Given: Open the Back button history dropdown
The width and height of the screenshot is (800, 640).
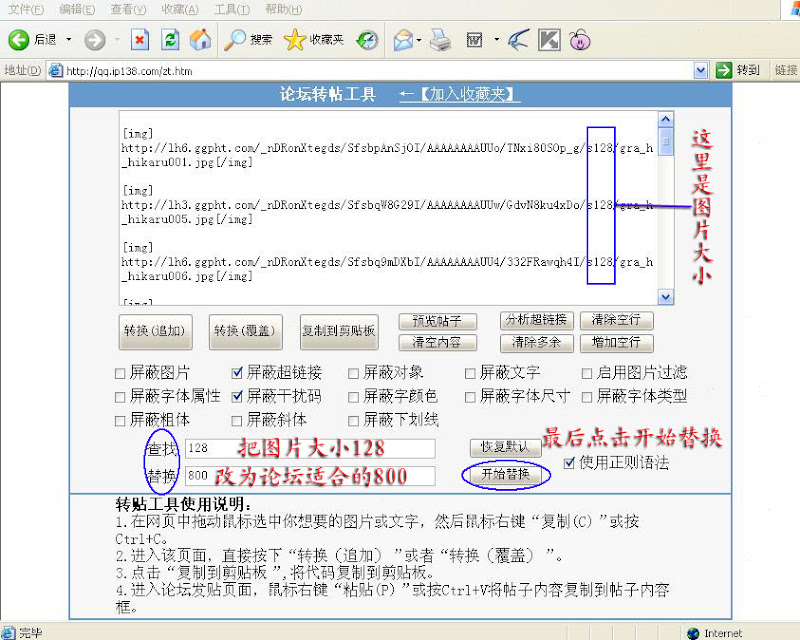Looking at the screenshot, I should [69, 39].
